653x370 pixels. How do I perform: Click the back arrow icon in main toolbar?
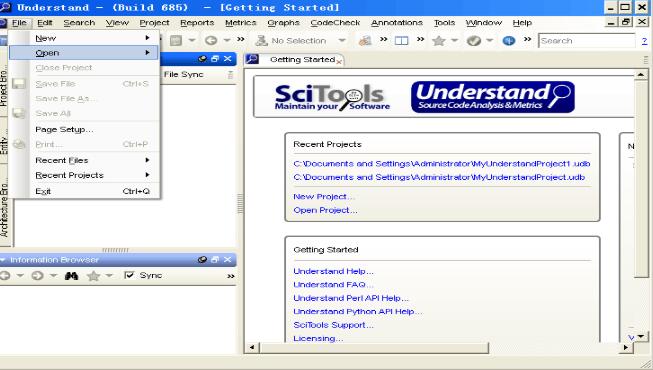(x=211, y=40)
